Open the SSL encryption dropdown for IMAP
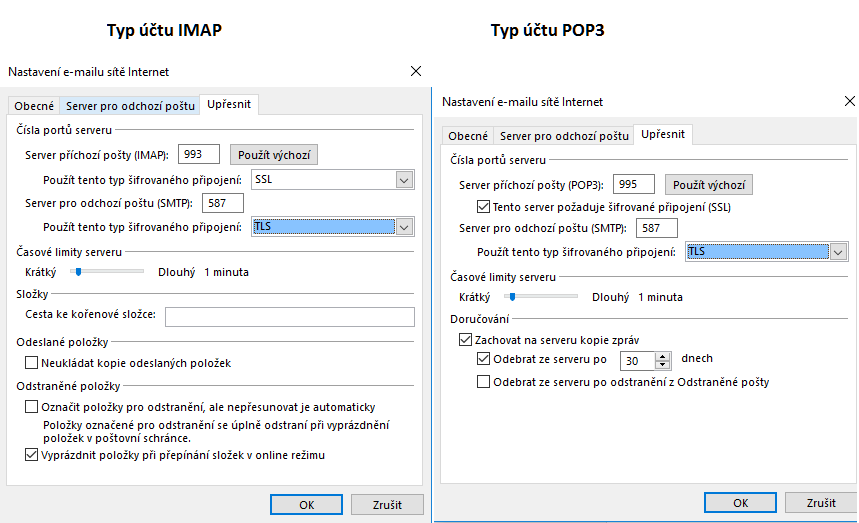859x523 pixels. pos(404,180)
